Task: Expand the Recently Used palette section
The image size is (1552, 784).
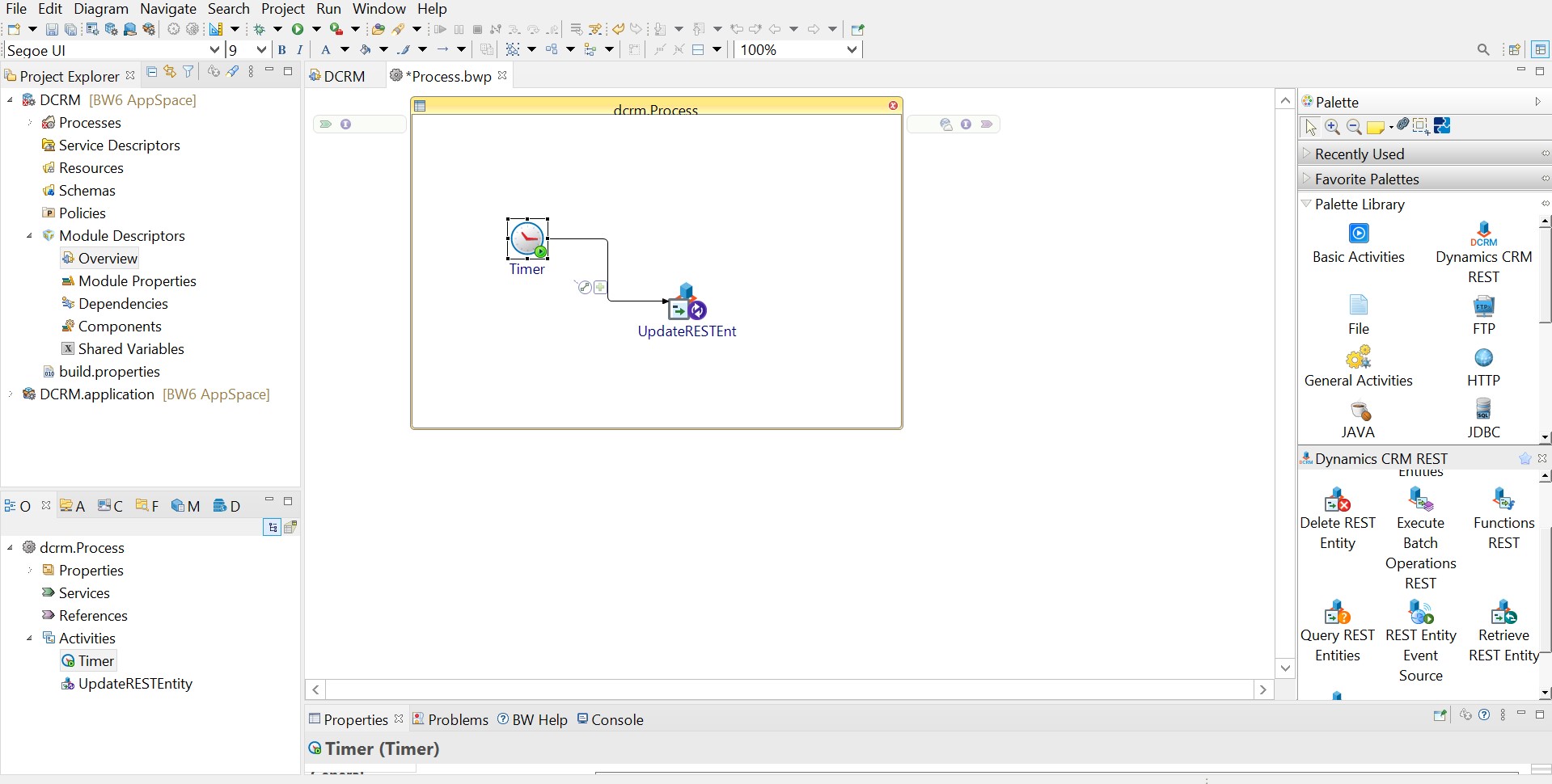Action: (1359, 154)
